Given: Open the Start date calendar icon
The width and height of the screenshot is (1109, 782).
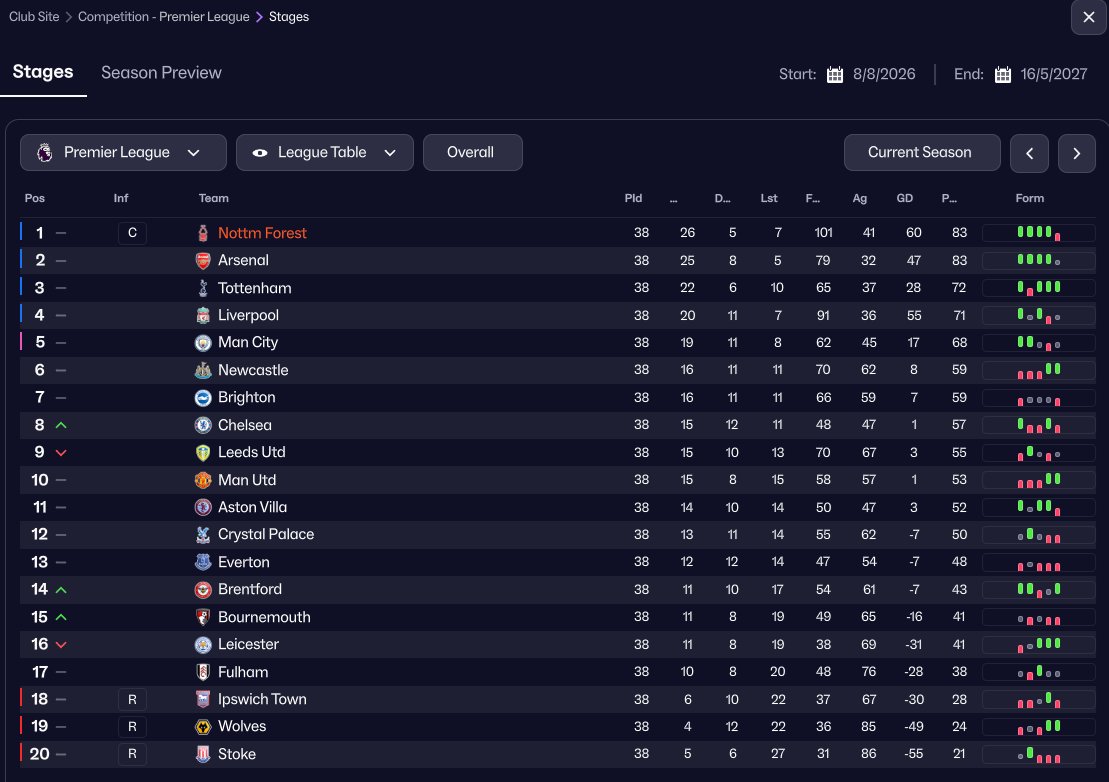Looking at the screenshot, I should (x=835, y=74).
